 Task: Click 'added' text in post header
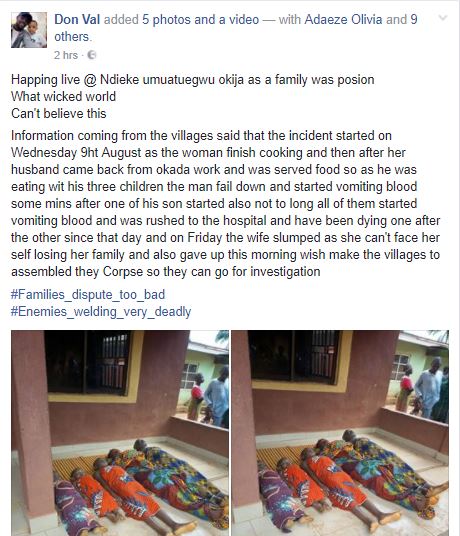(x=121, y=19)
